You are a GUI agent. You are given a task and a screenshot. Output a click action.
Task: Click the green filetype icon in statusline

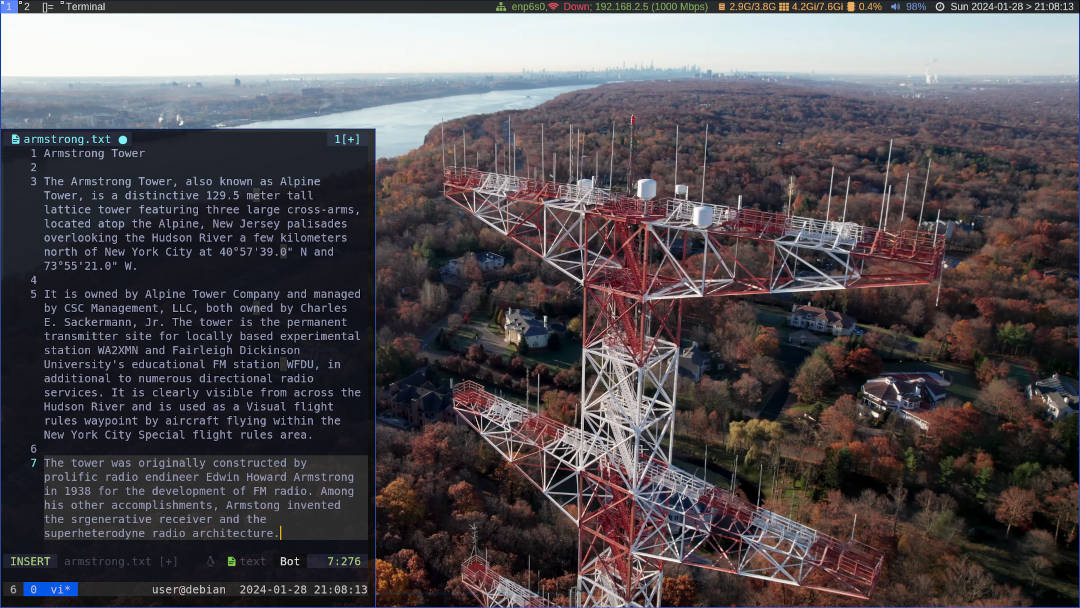coord(231,562)
